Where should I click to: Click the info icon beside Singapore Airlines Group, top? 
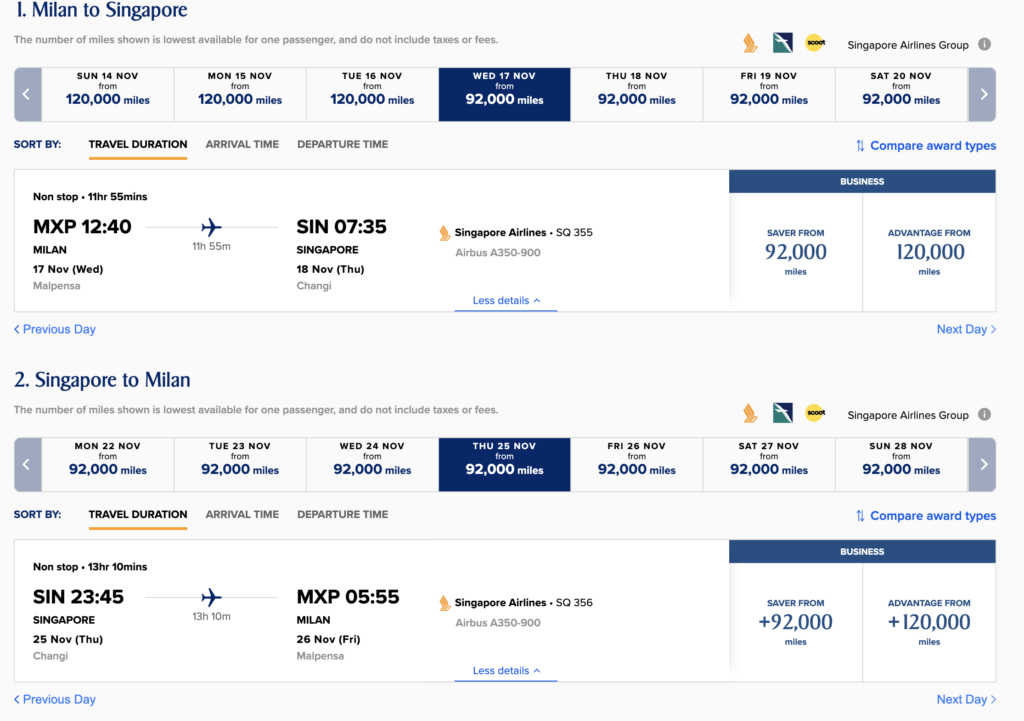click(x=984, y=44)
